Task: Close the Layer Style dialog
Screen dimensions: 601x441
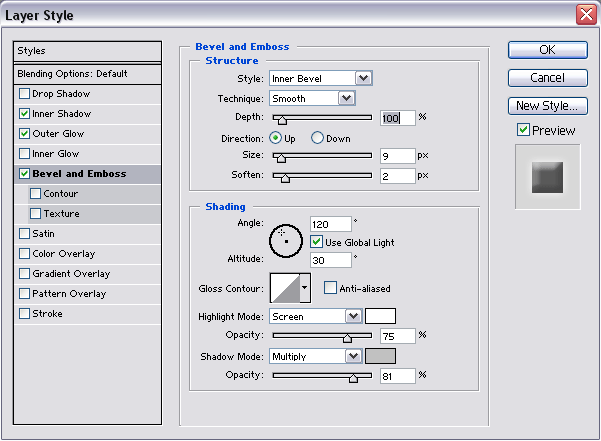Action: [586, 15]
